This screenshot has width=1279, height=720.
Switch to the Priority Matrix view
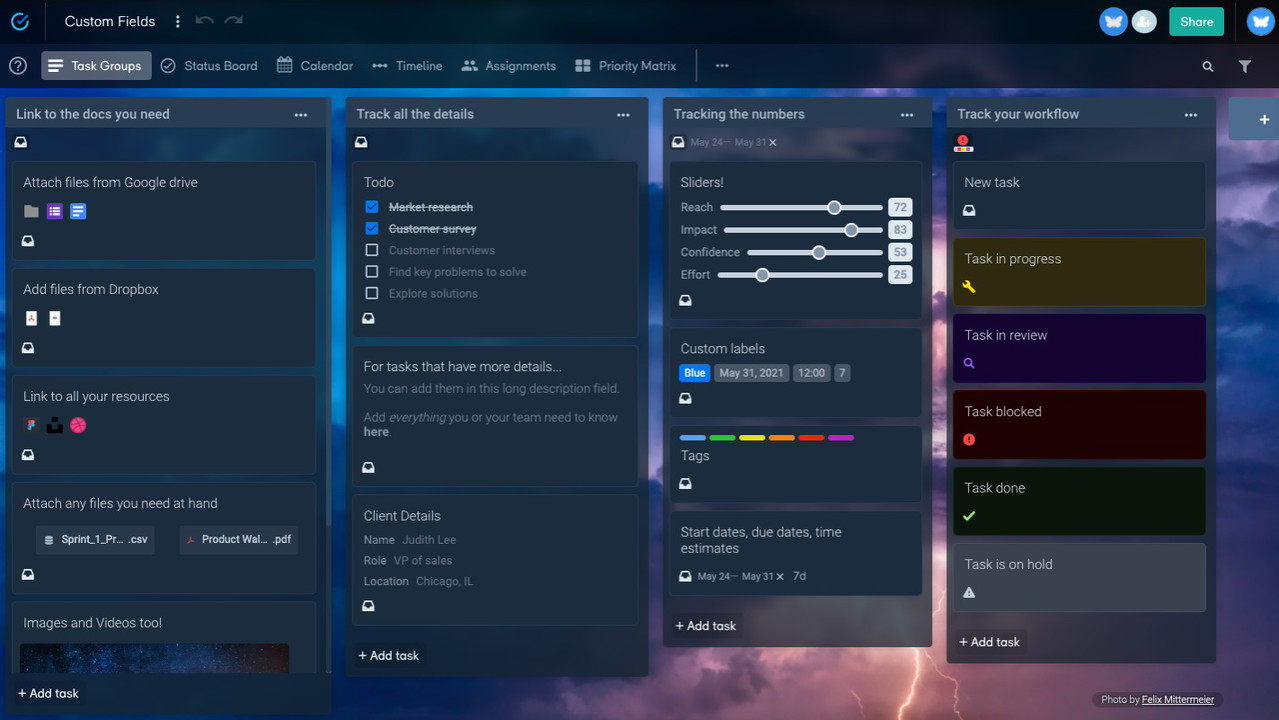pos(626,66)
